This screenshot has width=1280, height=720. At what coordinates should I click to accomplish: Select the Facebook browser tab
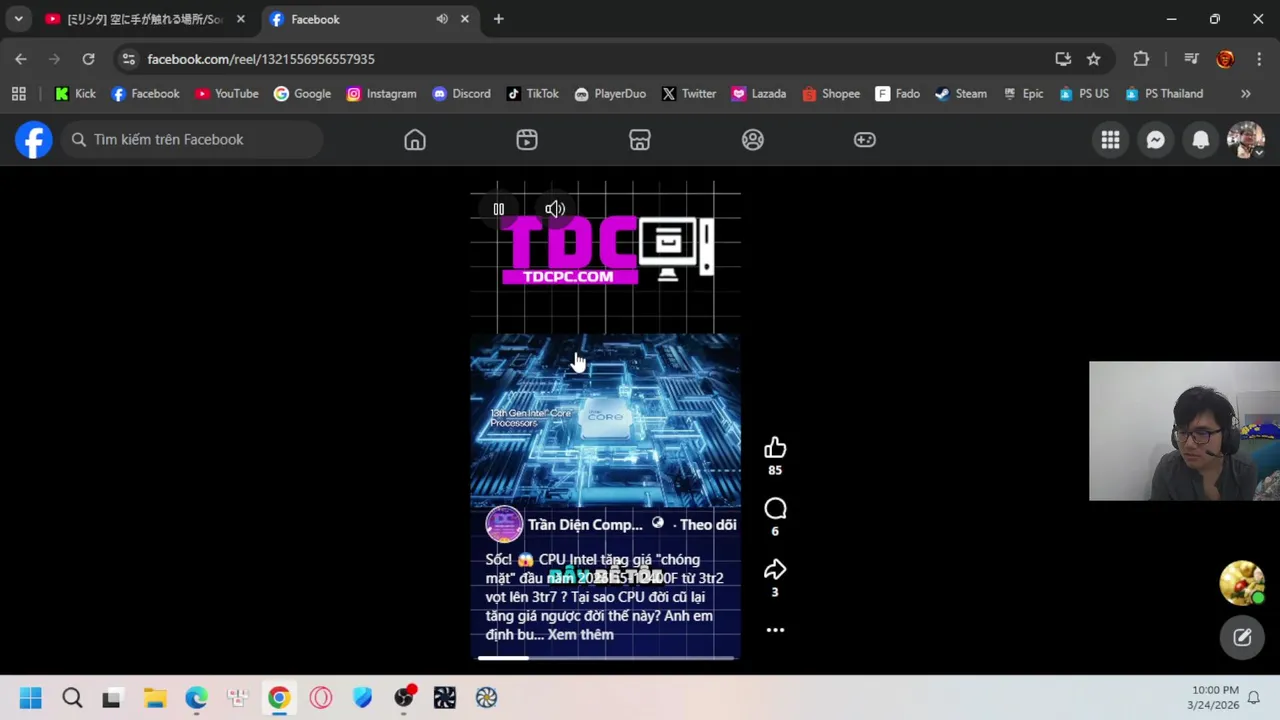(x=370, y=19)
